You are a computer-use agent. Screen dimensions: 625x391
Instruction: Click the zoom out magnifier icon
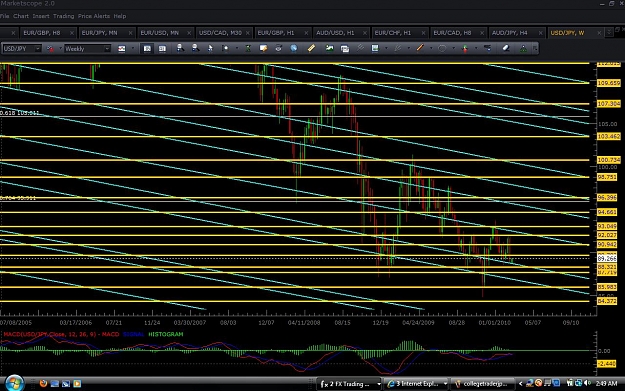tap(195, 48)
